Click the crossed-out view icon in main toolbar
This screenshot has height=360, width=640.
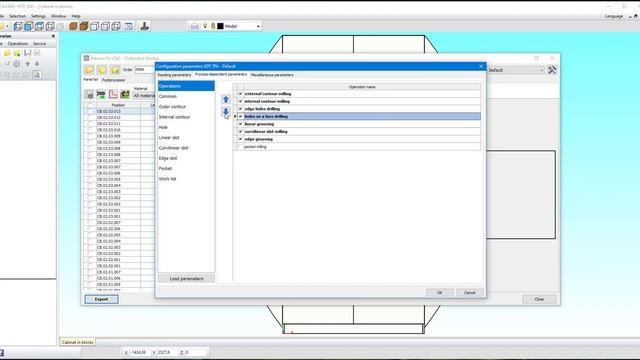129,26
